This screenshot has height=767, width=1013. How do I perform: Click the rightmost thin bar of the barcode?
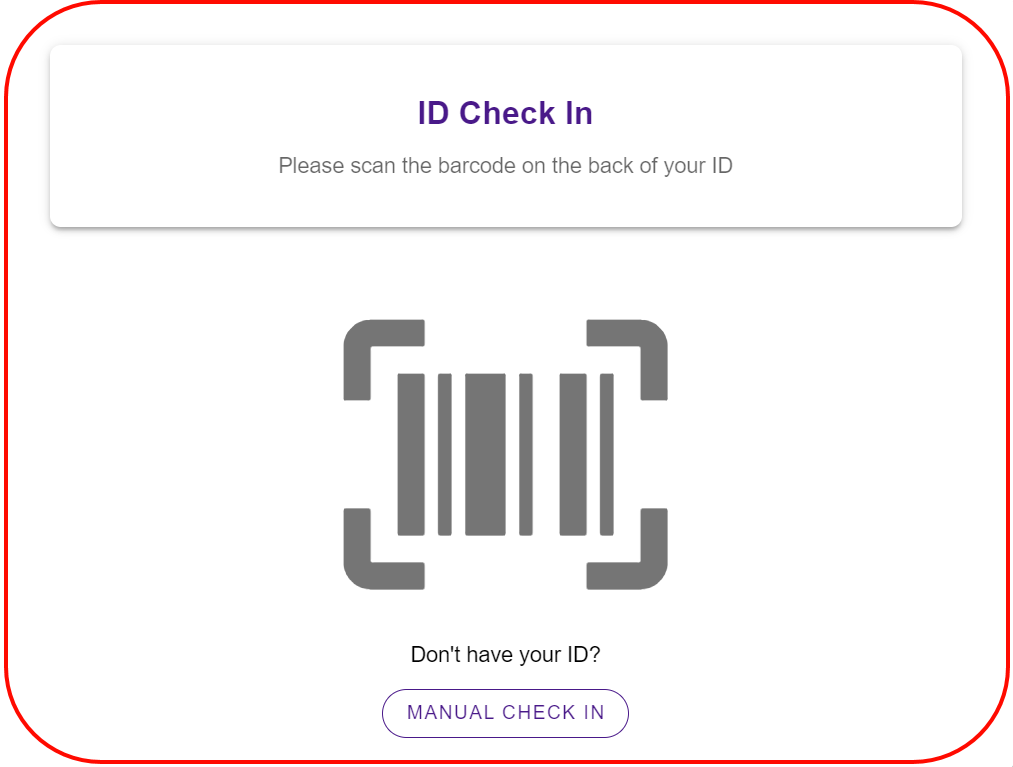pyautogui.click(x=607, y=454)
